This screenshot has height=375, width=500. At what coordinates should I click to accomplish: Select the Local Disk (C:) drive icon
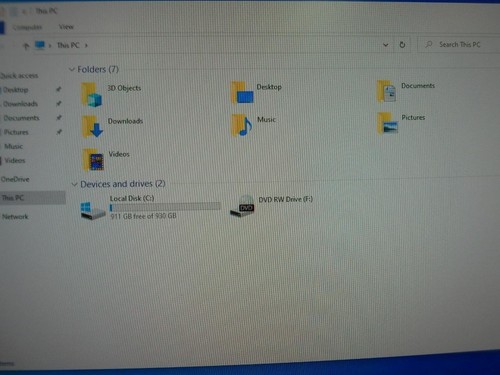click(x=93, y=210)
